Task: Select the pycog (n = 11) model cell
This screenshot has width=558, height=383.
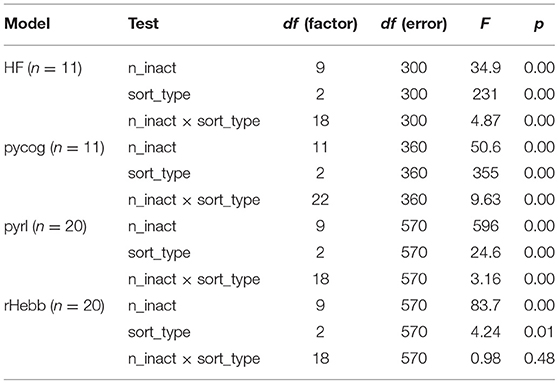Action: (x=54, y=147)
